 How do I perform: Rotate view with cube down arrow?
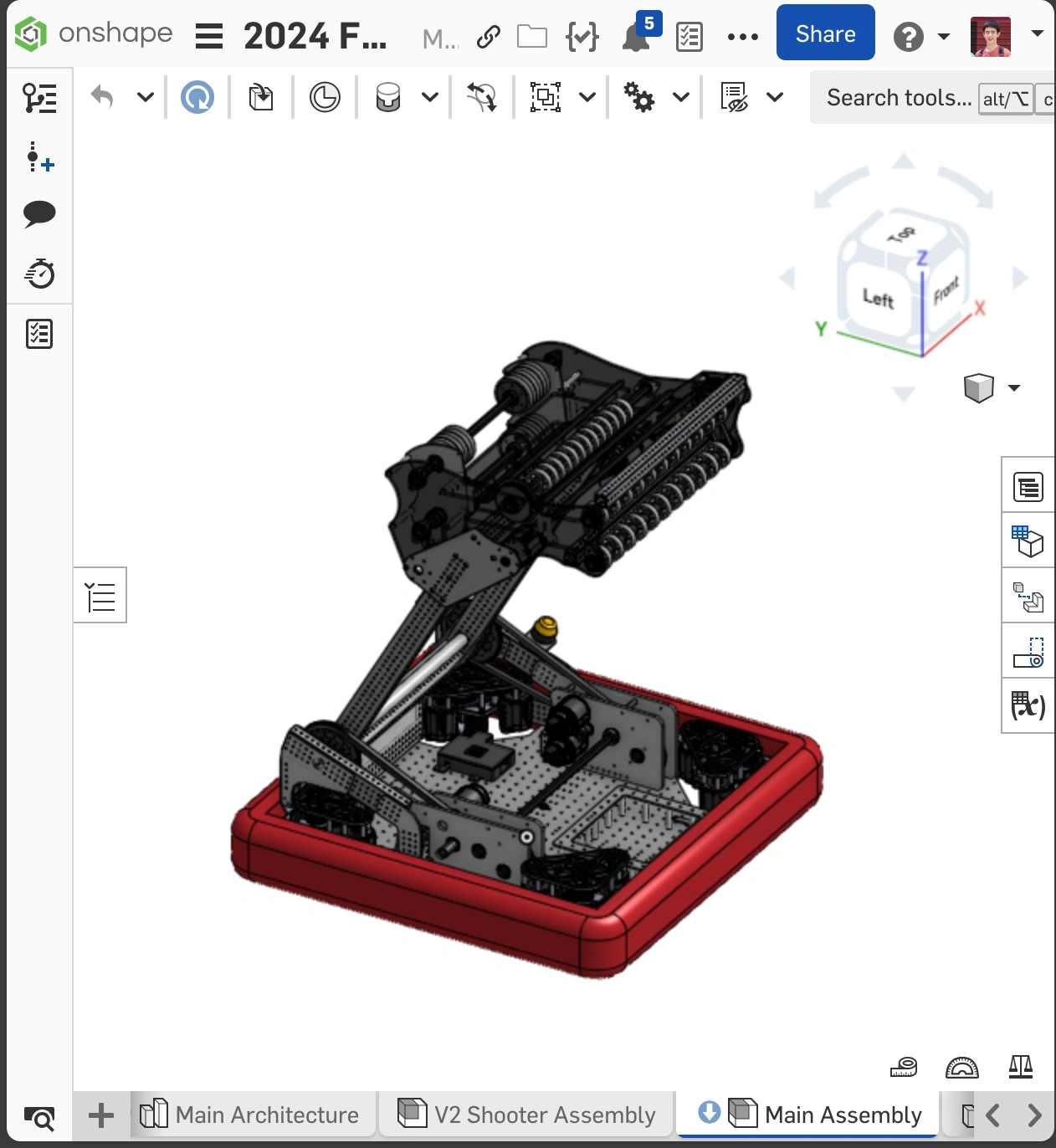coord(904,394)
